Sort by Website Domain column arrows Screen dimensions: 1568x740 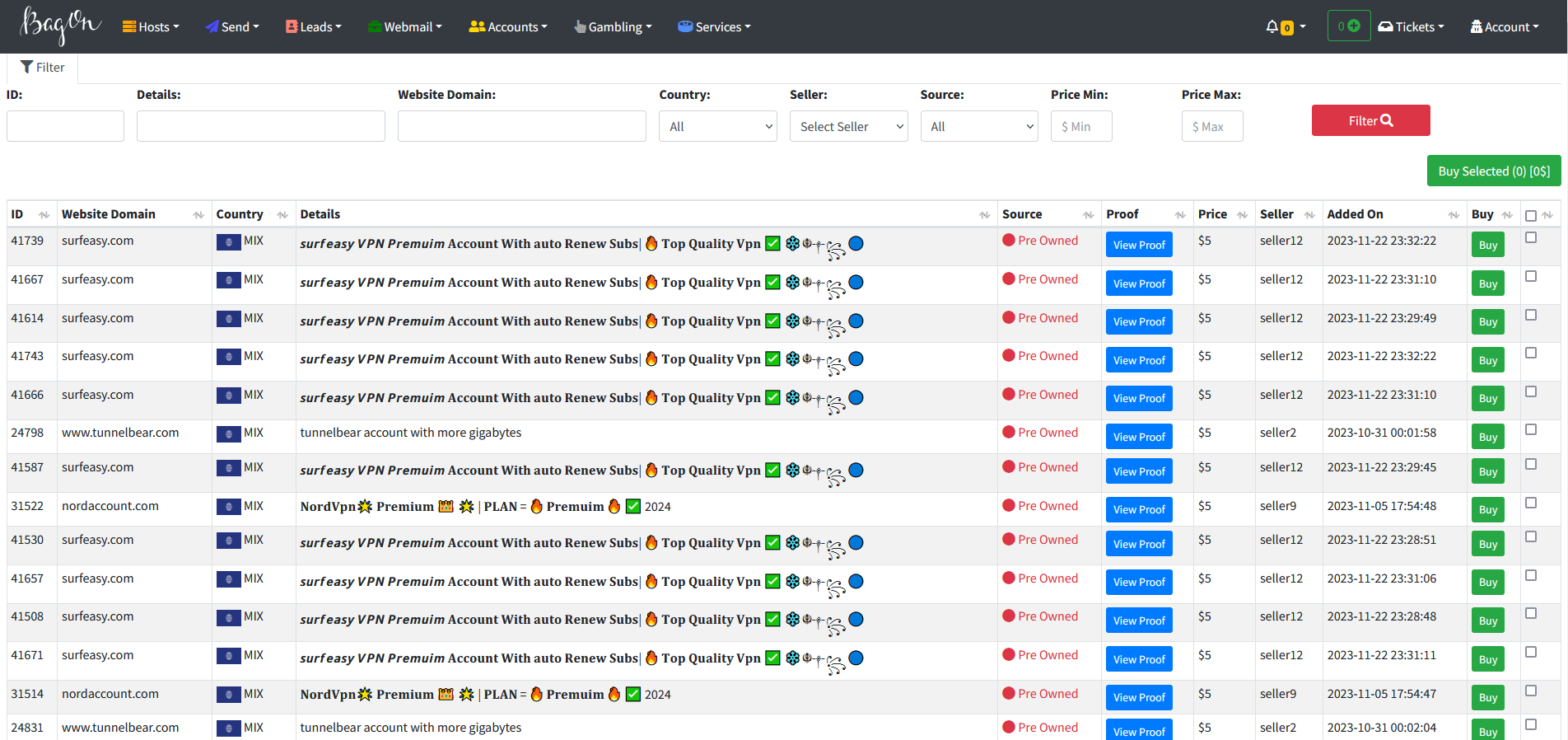pyautogui.click(x=198, y=215)
